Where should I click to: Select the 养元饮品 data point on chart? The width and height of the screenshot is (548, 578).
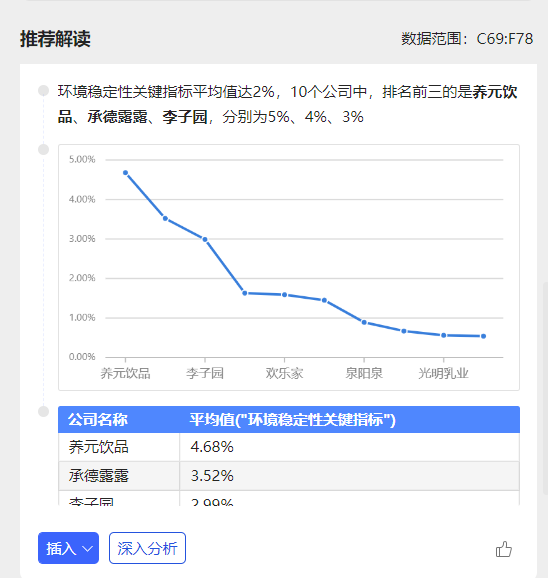click(x=125, y=173)
